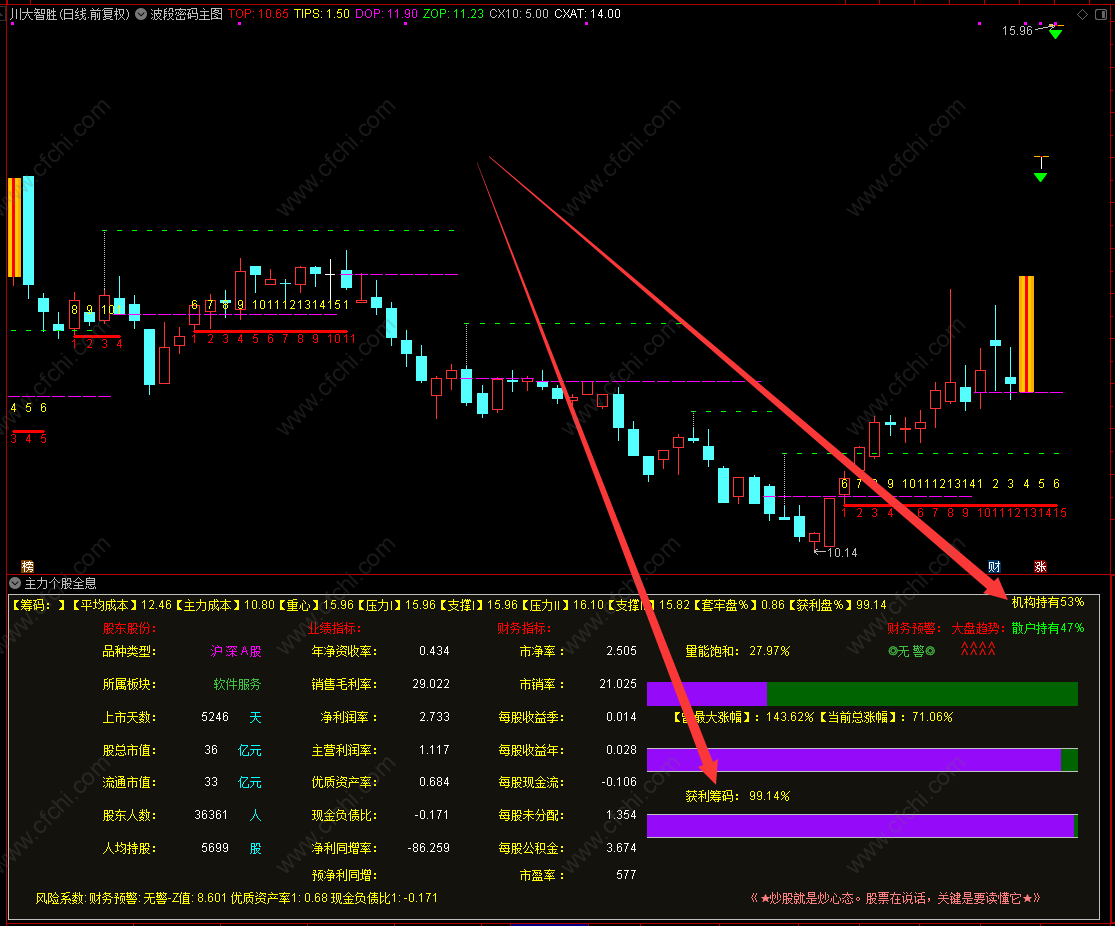
Task: Select the 波段密码主图 indicator name
Action: [x=186, y=14]
